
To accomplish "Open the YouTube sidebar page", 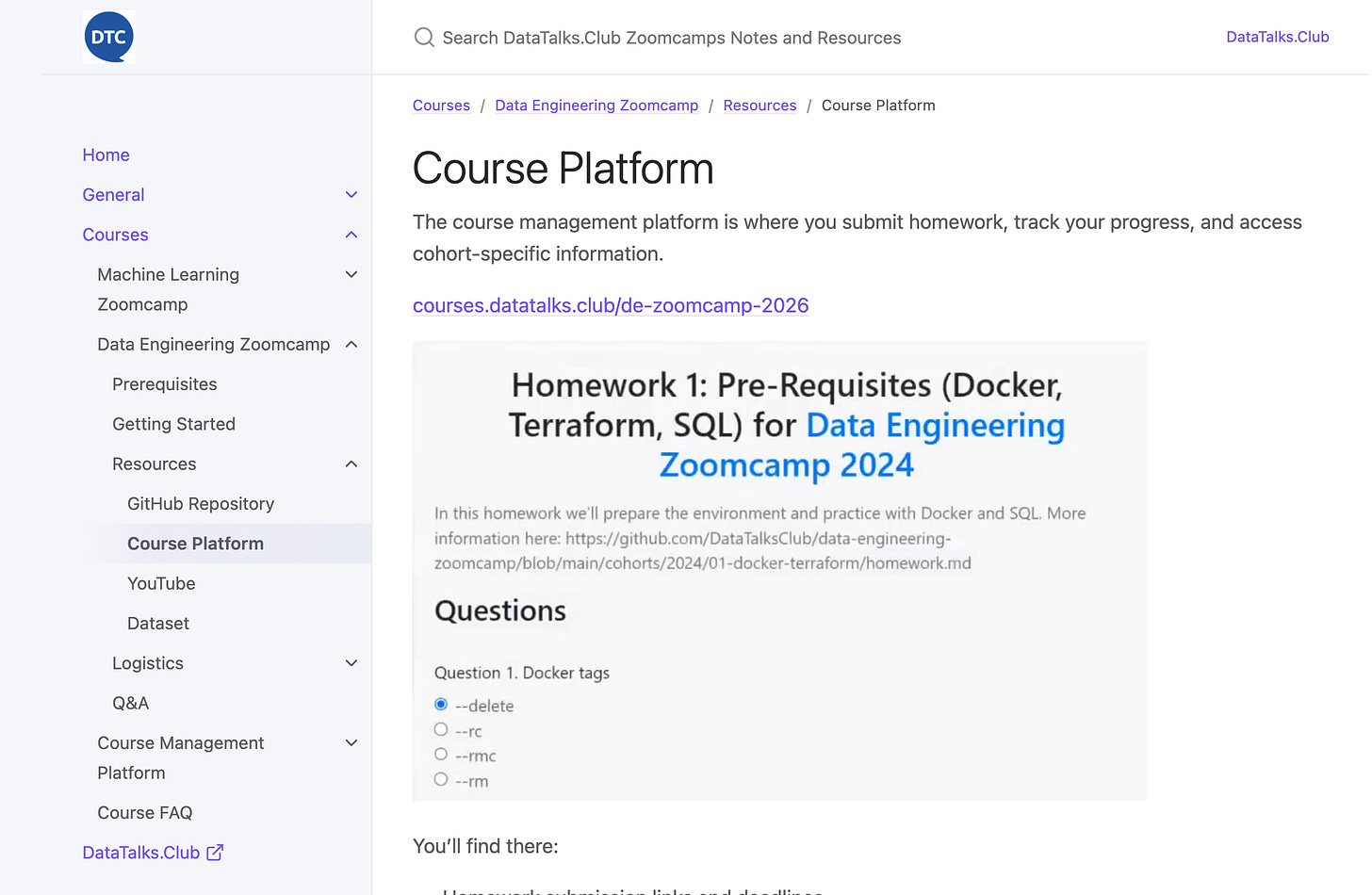I will click(x=161, y=584).
